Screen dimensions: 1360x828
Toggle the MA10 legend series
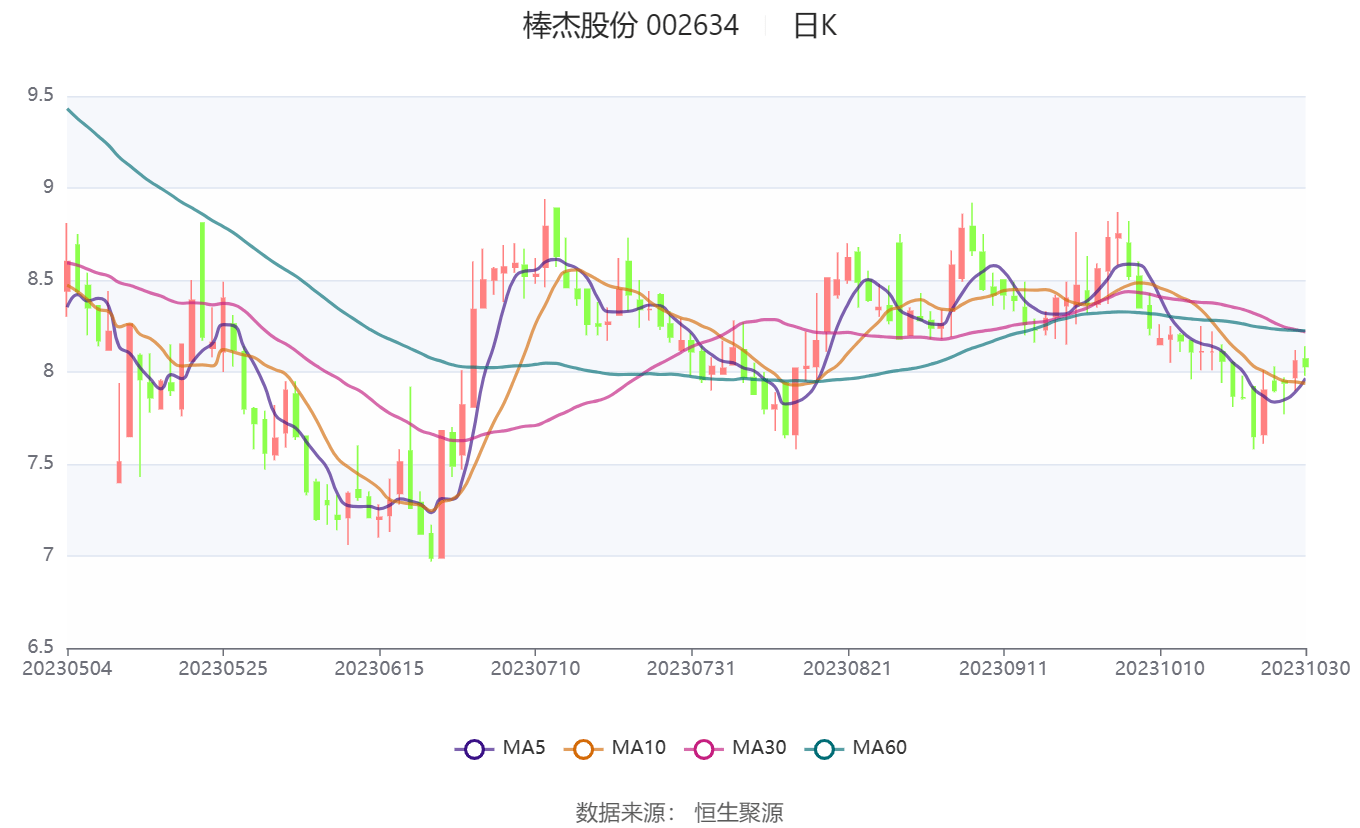coord(615,747)
